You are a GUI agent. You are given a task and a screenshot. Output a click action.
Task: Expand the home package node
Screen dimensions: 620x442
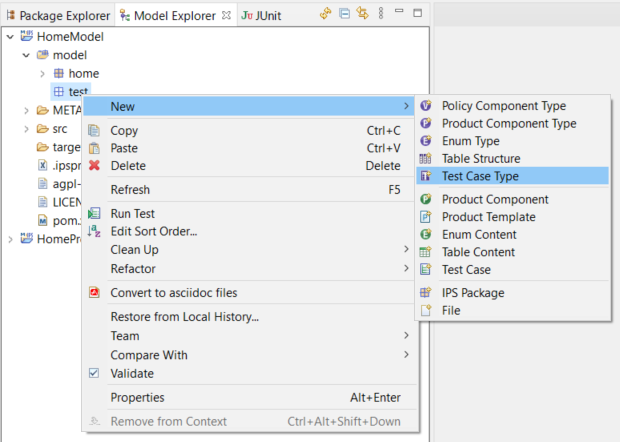(x=42, y=74)
